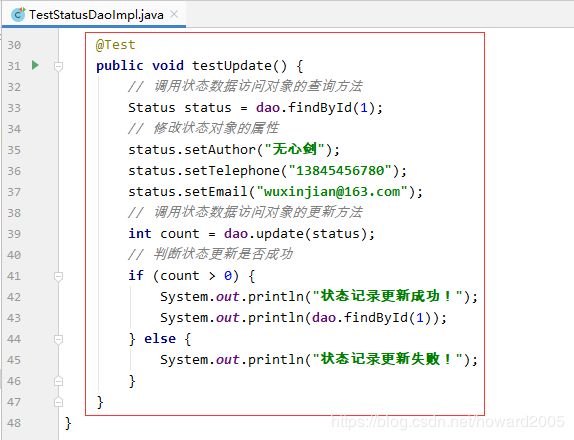Image resolution: width=574 pixels, height=440 pixels.
Task: Click dao.update(status) on line 39
Action: click(x=296, y=234)
